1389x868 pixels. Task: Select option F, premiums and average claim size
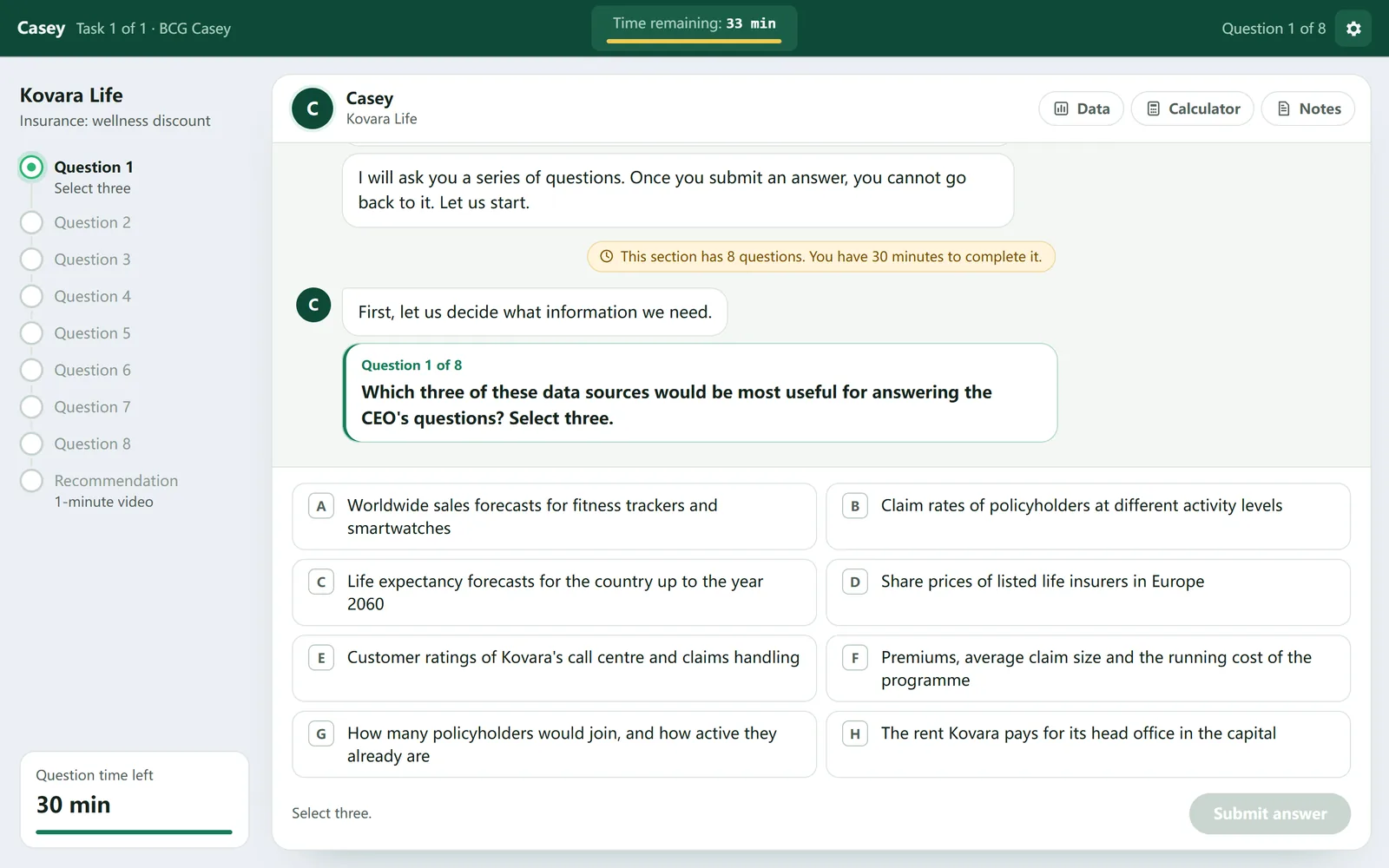click(x=1088, y=668)
